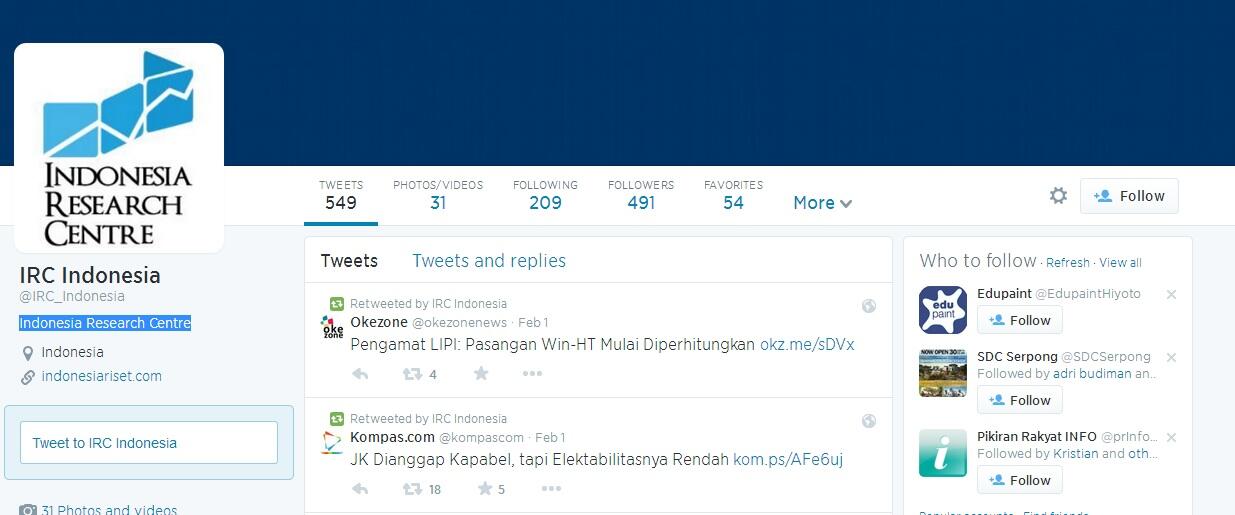Reply to the Okezone tweet
This screenshot has height=515, width=1235.
tap(360, 374)
